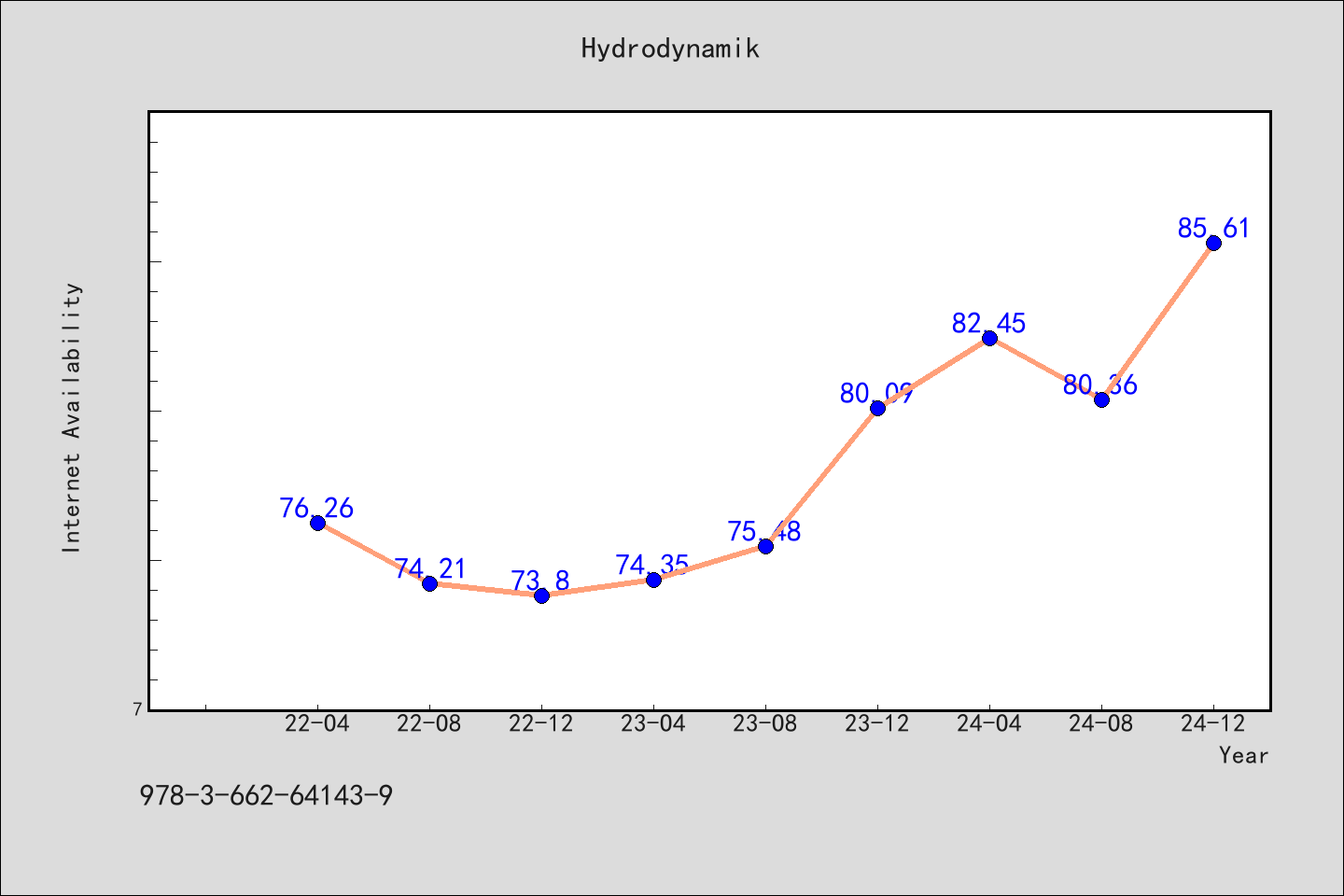Click the value label 82.45
The height and width of the screenshot is (896, 1344).
(x=989, y=324)
